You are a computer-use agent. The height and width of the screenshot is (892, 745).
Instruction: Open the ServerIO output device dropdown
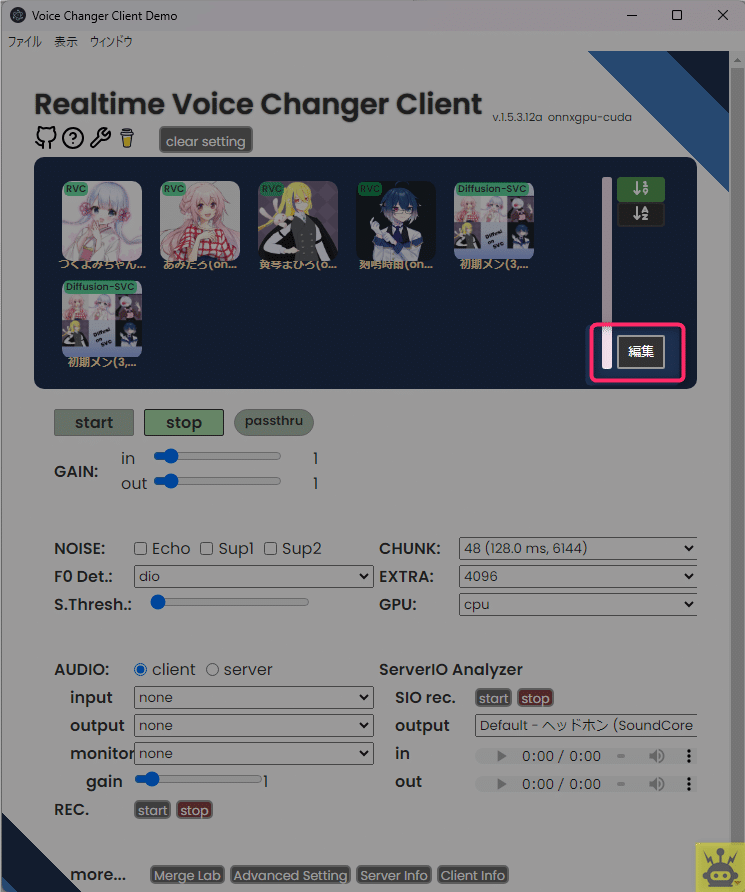click(x=586, y=725)
